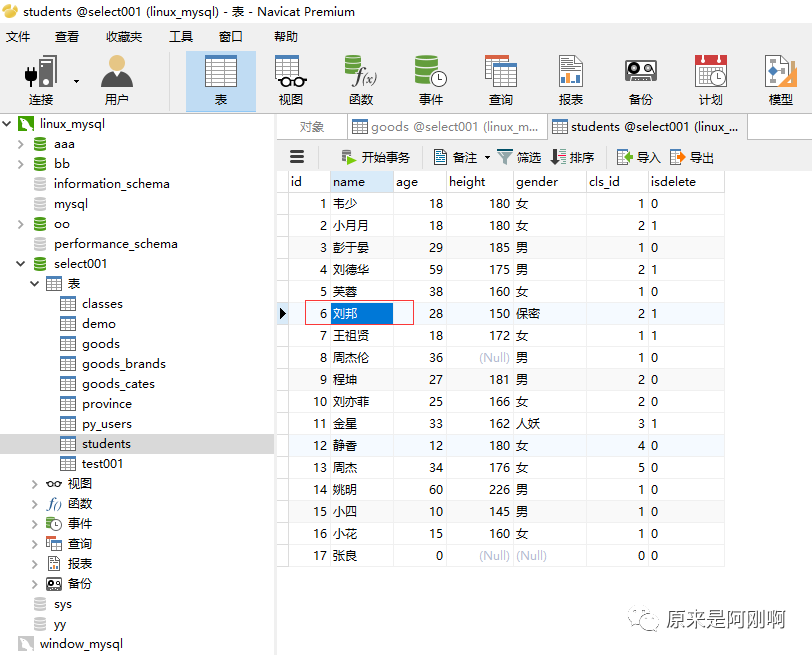Screen dimensions: 812x655
Task: Open the 窗口 menu
Action: (x=230, y=37)
